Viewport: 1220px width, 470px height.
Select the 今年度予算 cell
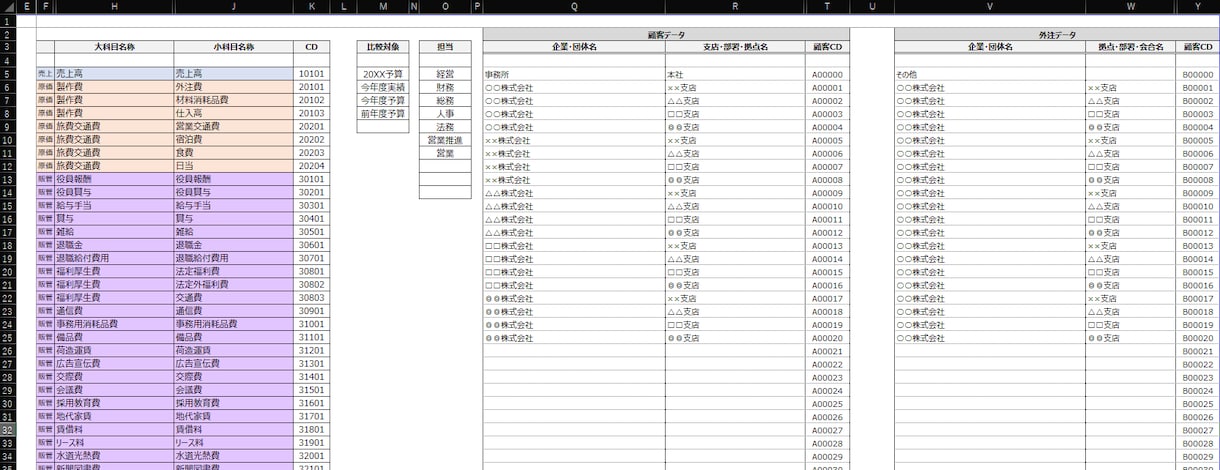383,100
